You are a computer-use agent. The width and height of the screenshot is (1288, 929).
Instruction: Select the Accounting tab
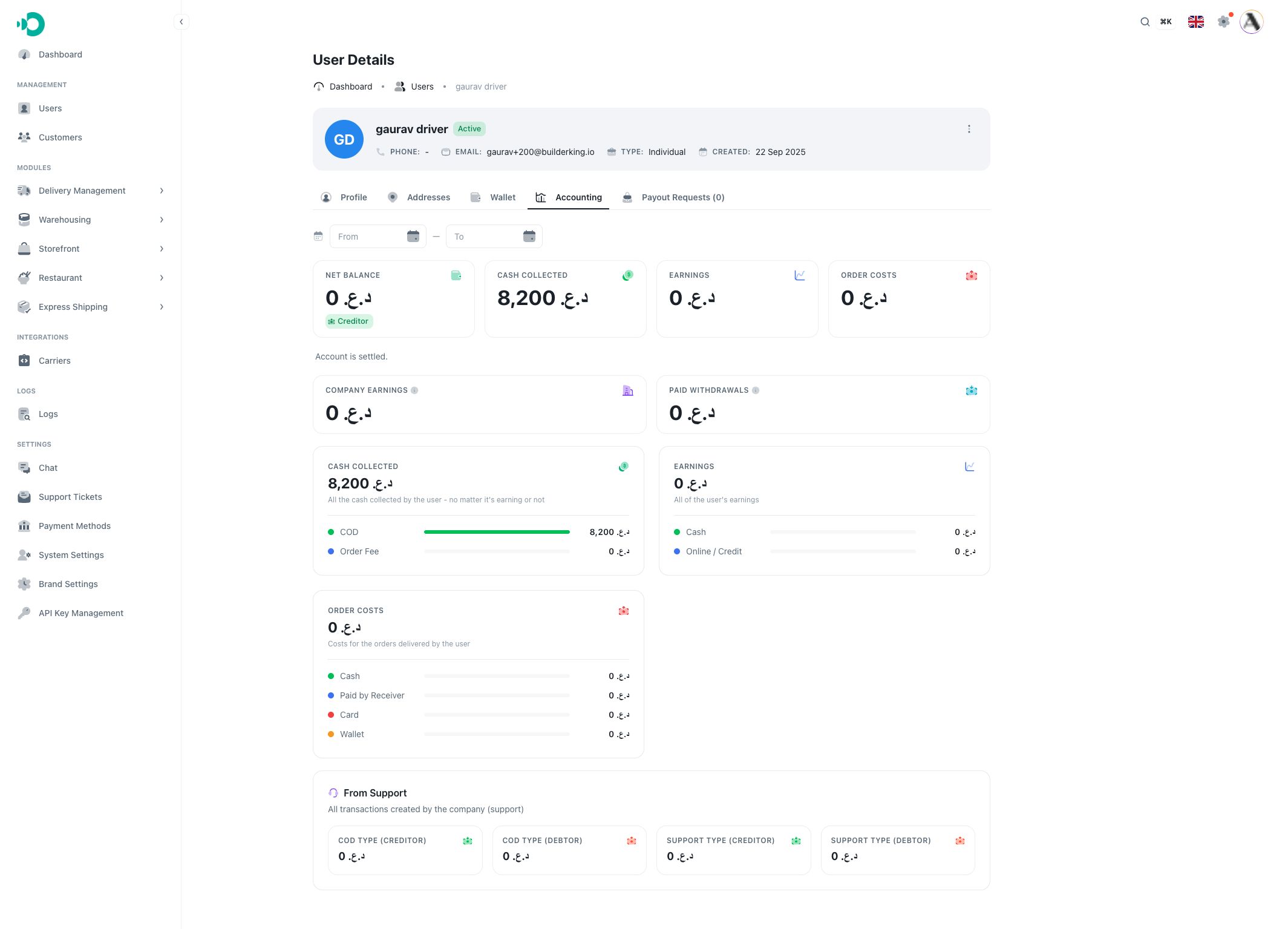click(x=569, y=197)
